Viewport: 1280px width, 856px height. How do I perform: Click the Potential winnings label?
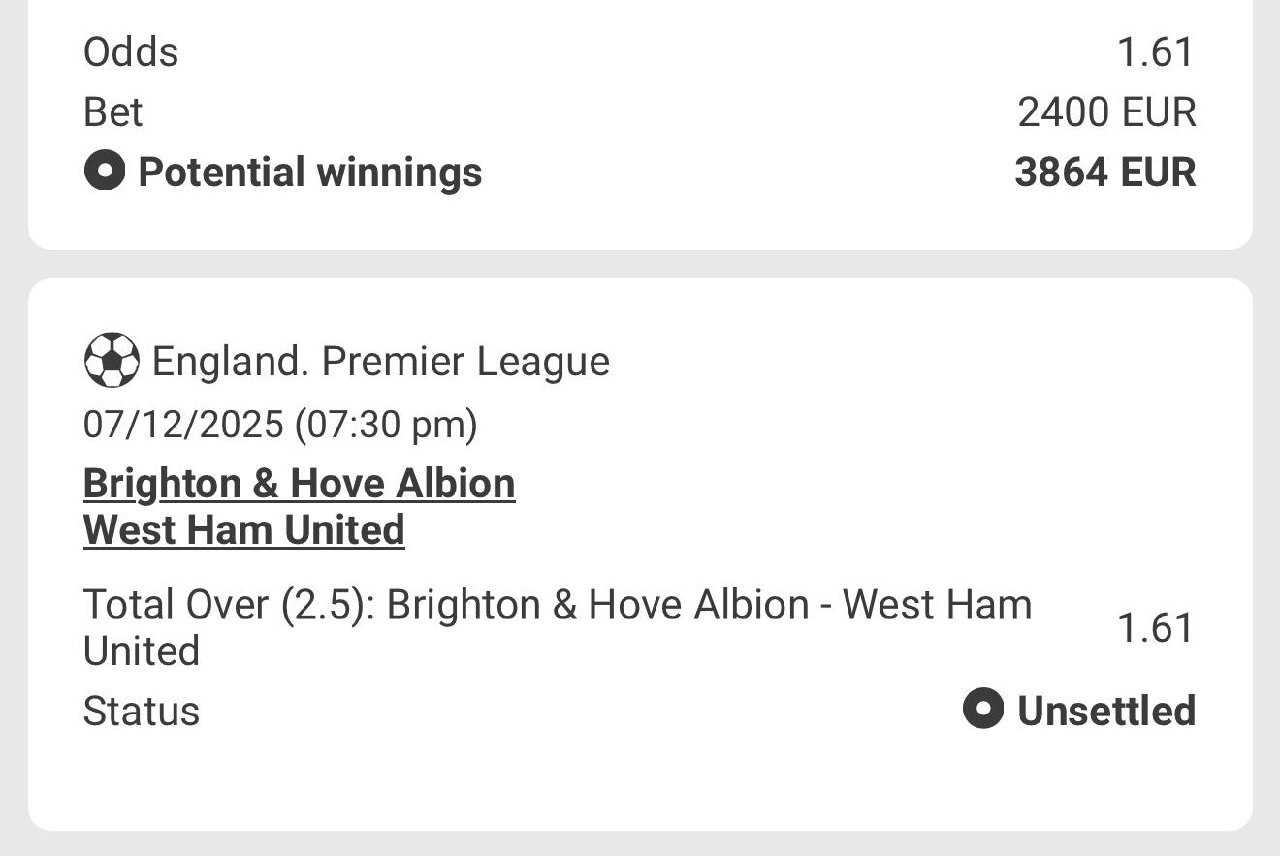click(x=310, y=172)
